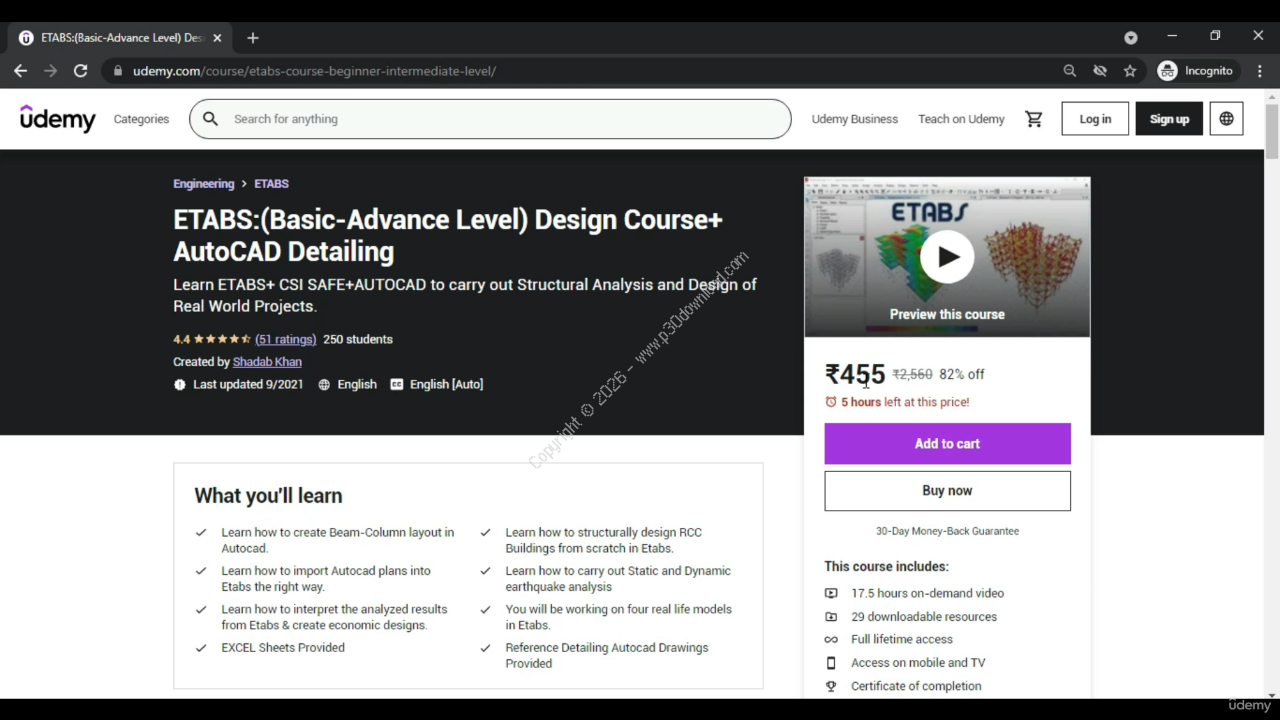Open the browser zoom magnifier icon

click(x=1070, y=71)
